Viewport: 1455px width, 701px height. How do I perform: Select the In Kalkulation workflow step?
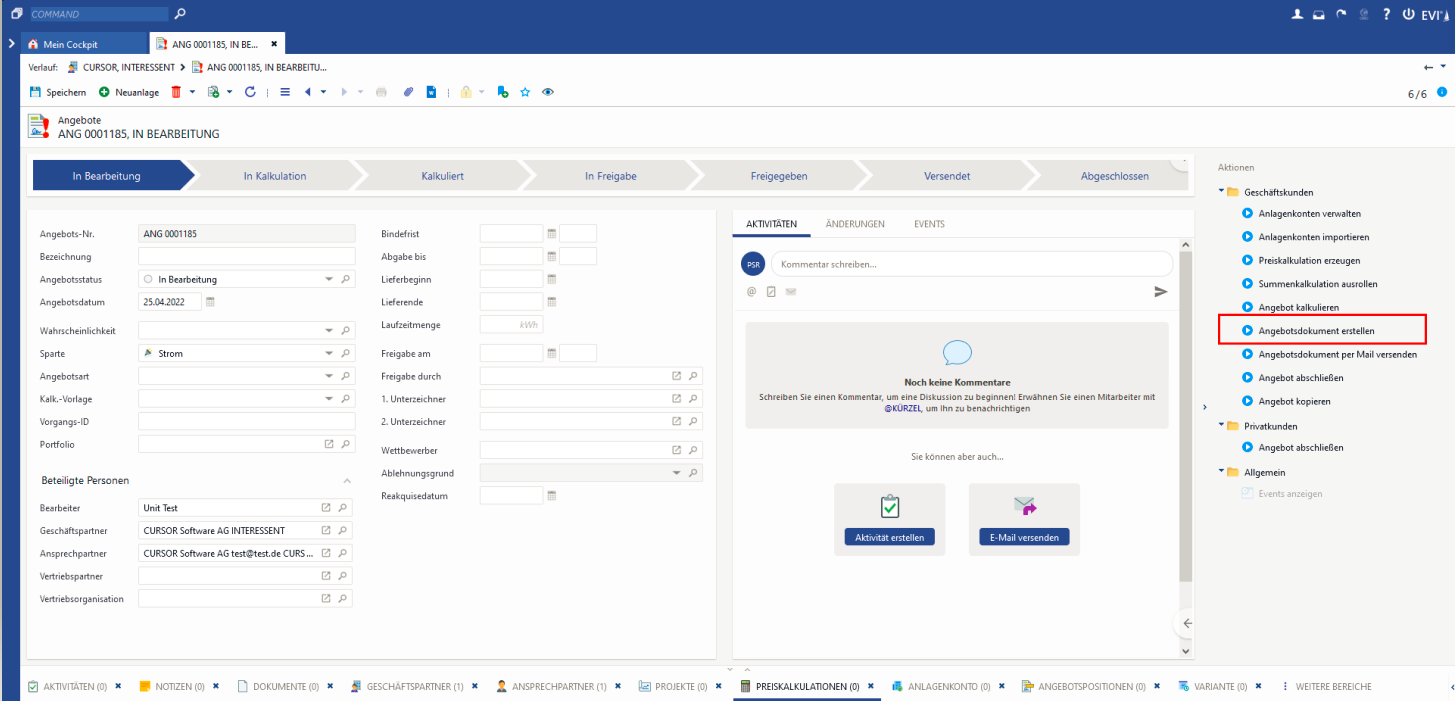[275, 176]
